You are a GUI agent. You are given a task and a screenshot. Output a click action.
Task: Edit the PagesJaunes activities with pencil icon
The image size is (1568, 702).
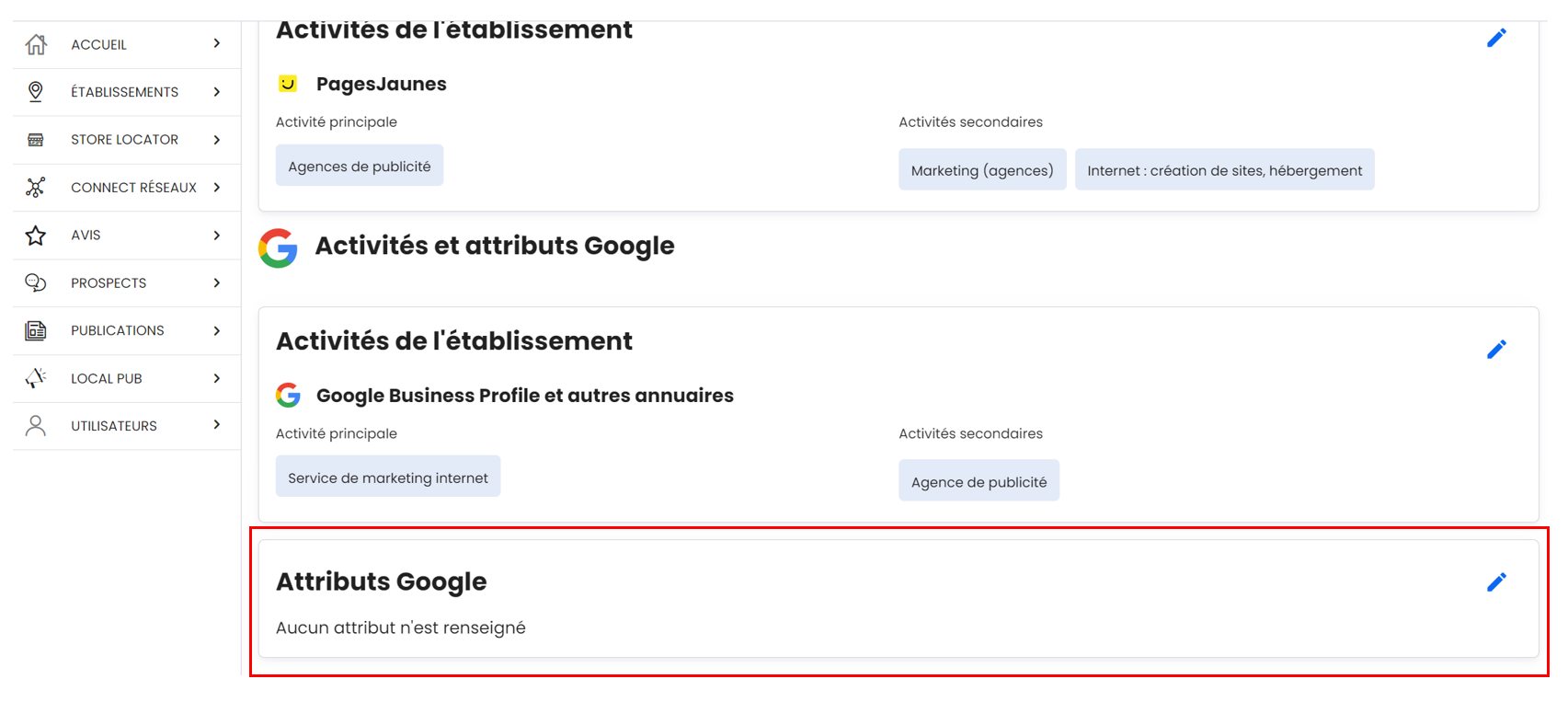tap(1496, 38)
